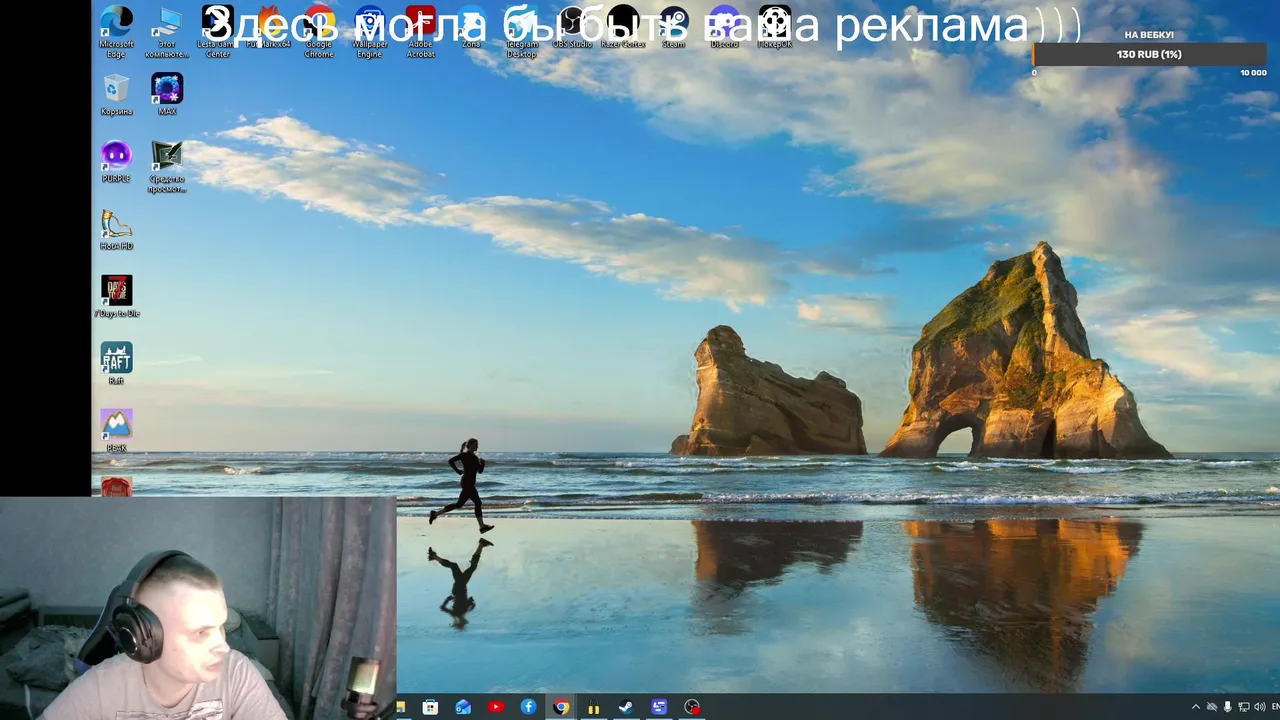Launch the Raft game shortcut
This screenshot has height=720, width=1280.
(116, 363)
